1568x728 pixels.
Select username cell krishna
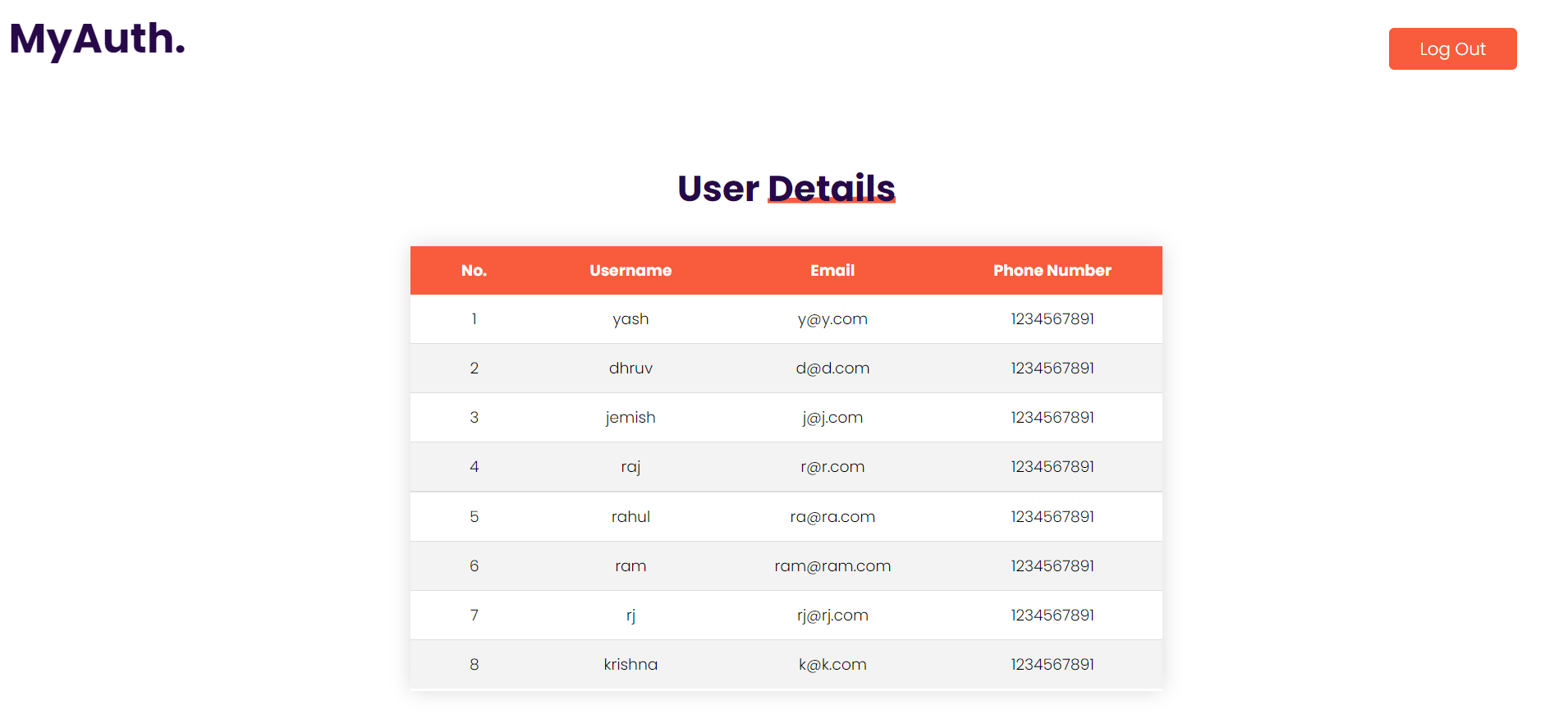[630, 665]
